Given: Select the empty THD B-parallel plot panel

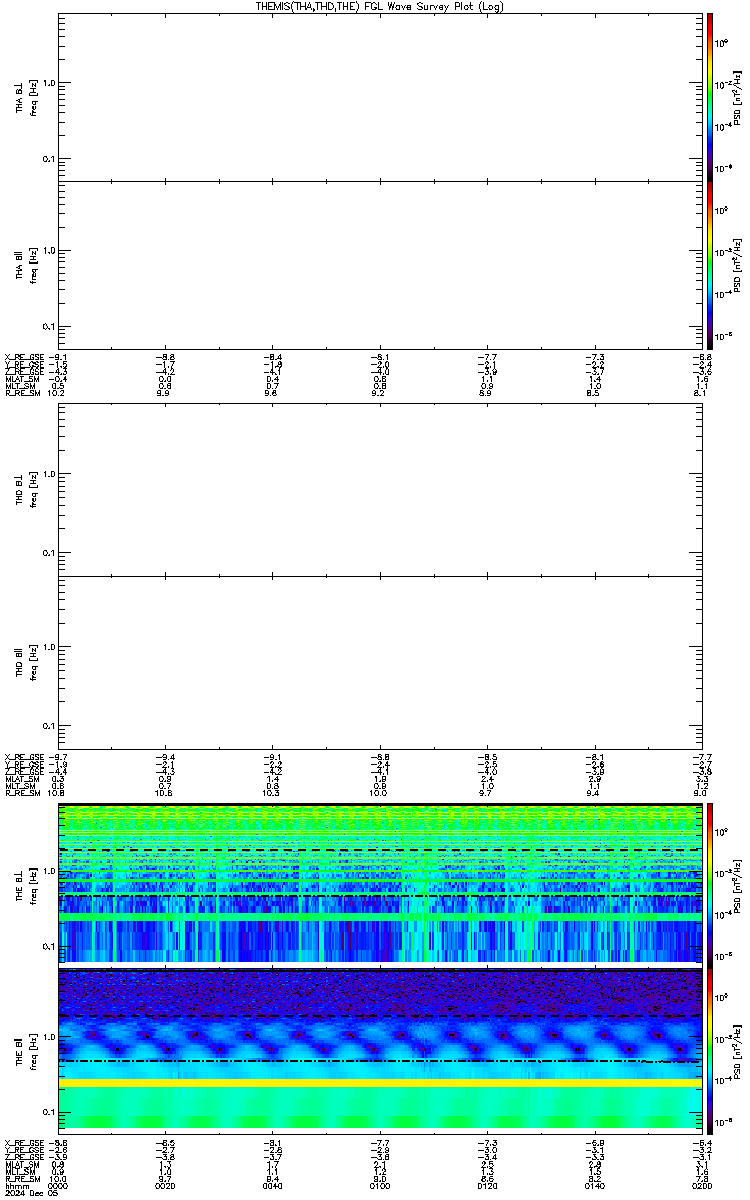Looking at the screenshot, I should 379,661.
